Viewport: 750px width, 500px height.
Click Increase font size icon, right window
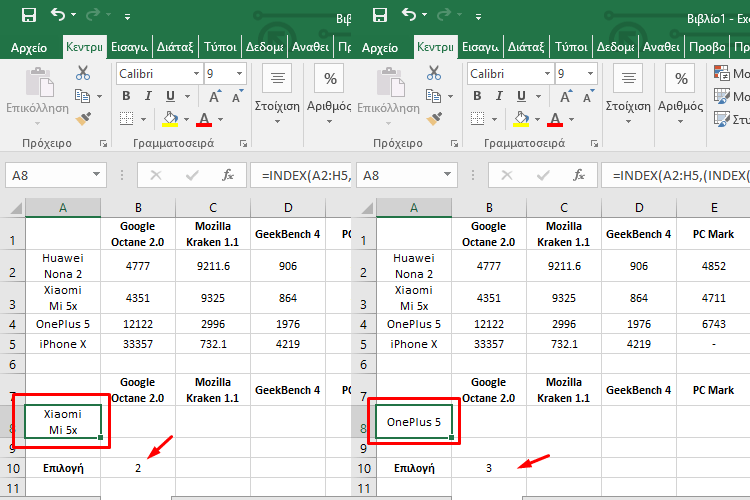(x=566, y=96)
